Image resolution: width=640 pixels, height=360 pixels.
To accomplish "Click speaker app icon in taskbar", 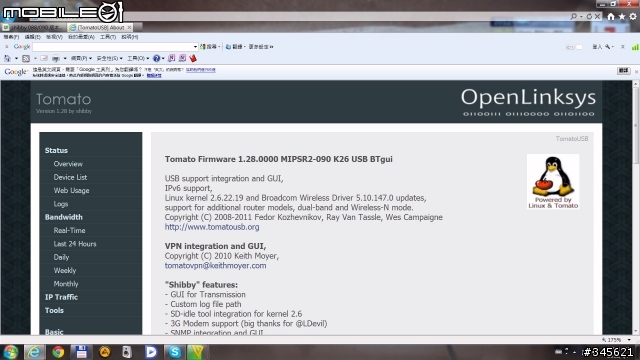I will (127, 352).
